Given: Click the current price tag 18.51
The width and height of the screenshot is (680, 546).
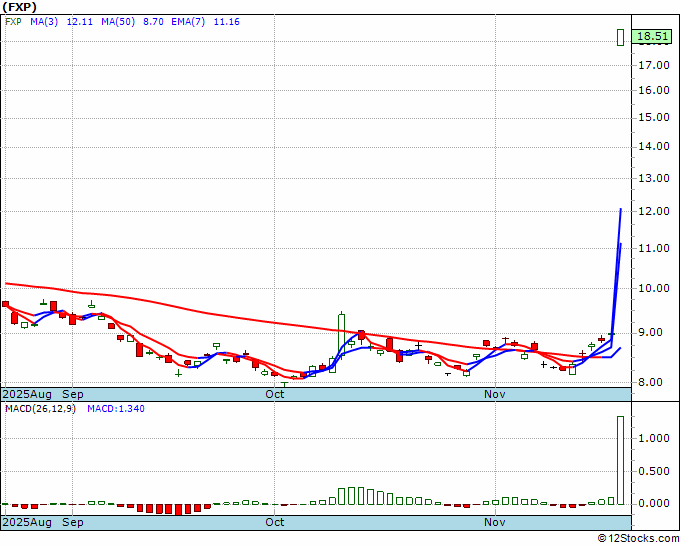Looking at the screenshot, I should click(x=652, y=36).
